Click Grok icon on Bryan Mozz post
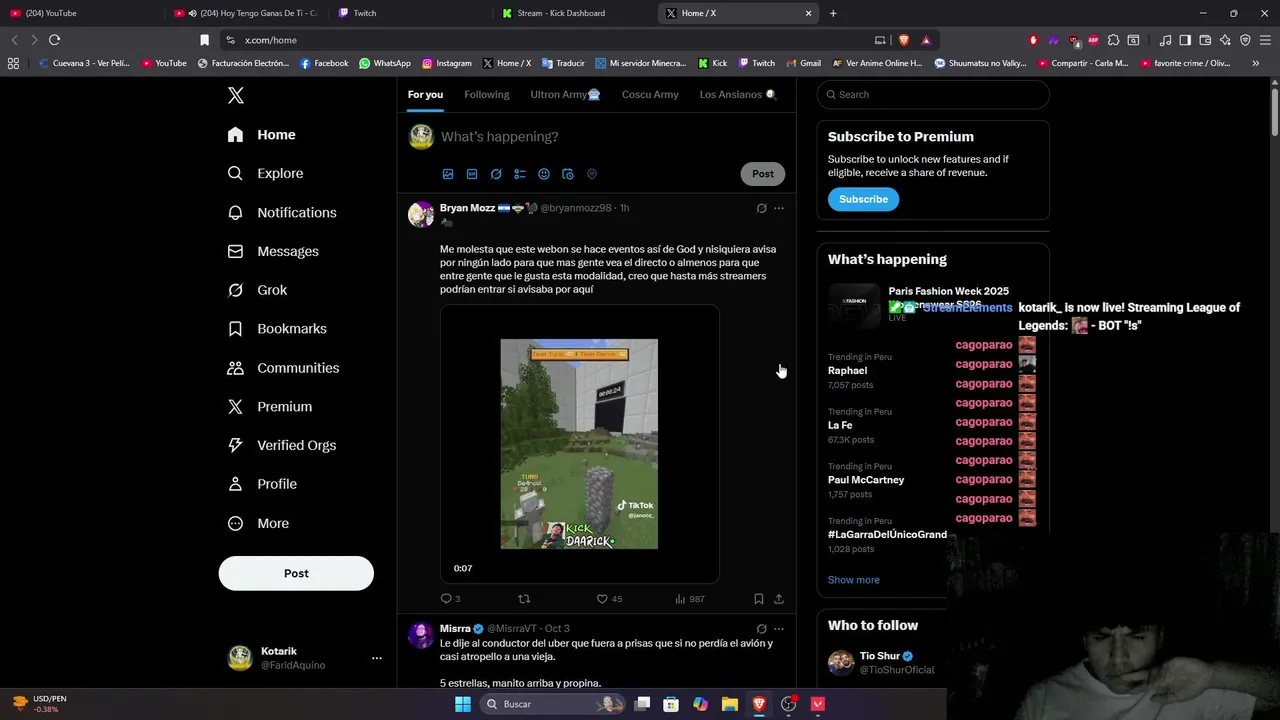The height and width of the screenshot is (720, 1280). coord(761,208)
